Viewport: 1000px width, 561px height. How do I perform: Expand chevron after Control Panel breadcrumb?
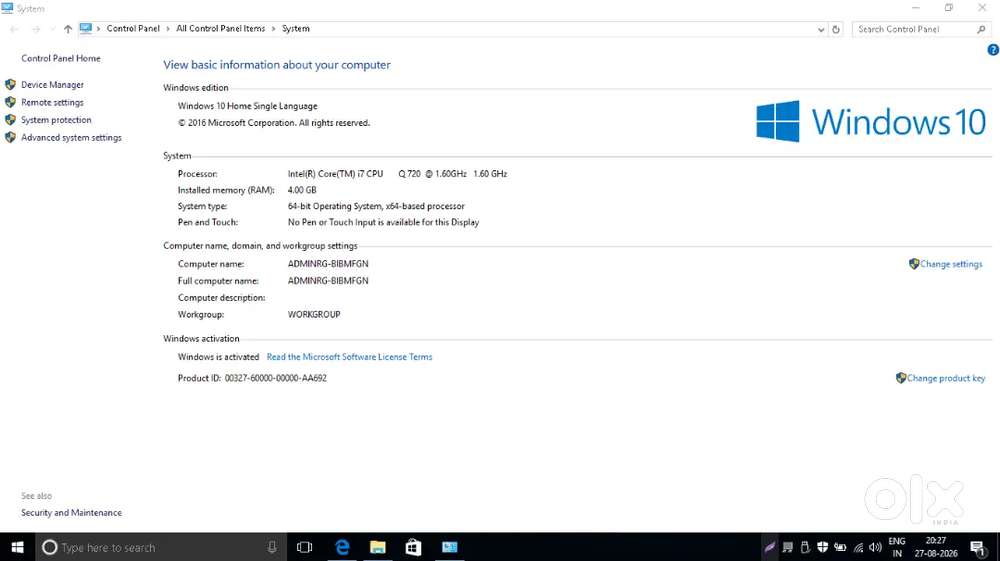click(168, 29)
